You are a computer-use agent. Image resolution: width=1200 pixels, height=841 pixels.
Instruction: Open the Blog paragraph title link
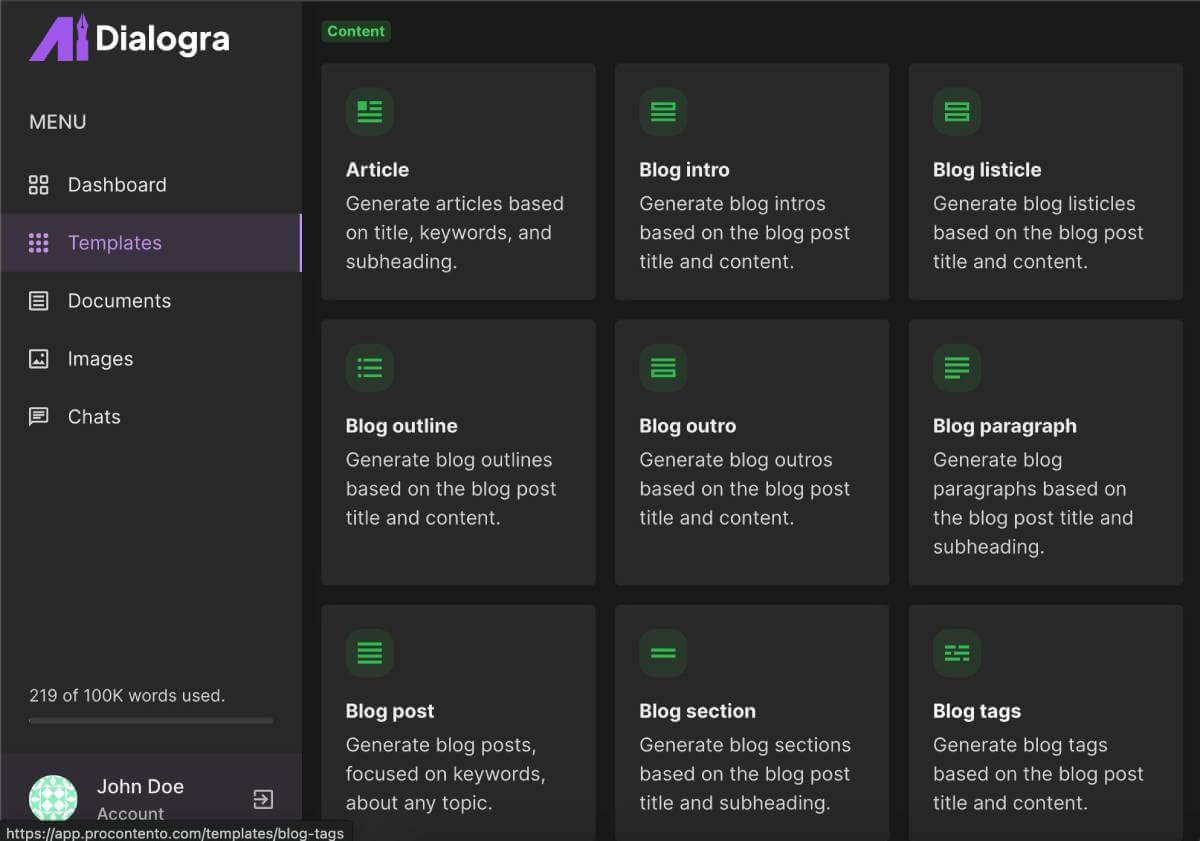[x=1005, y=426]
